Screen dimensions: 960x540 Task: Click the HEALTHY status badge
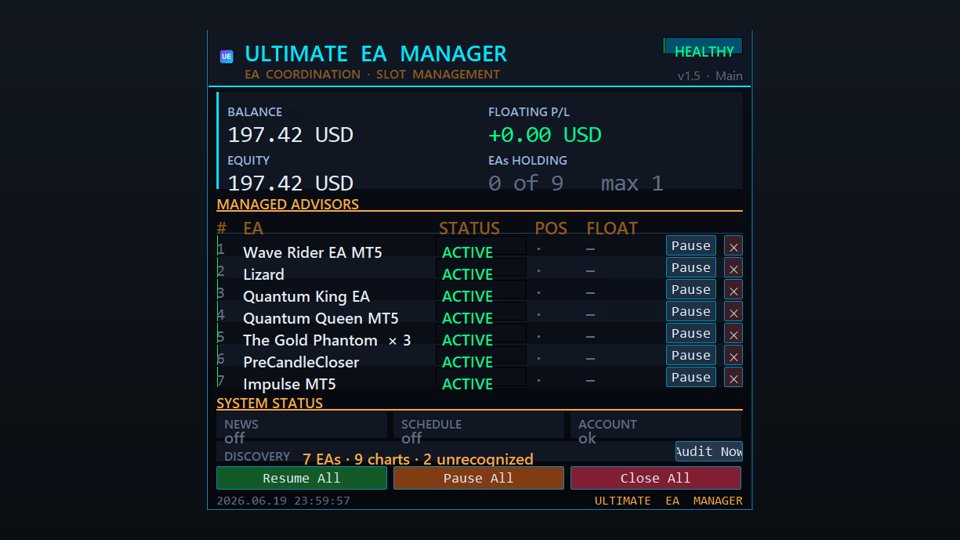[703, 50]
